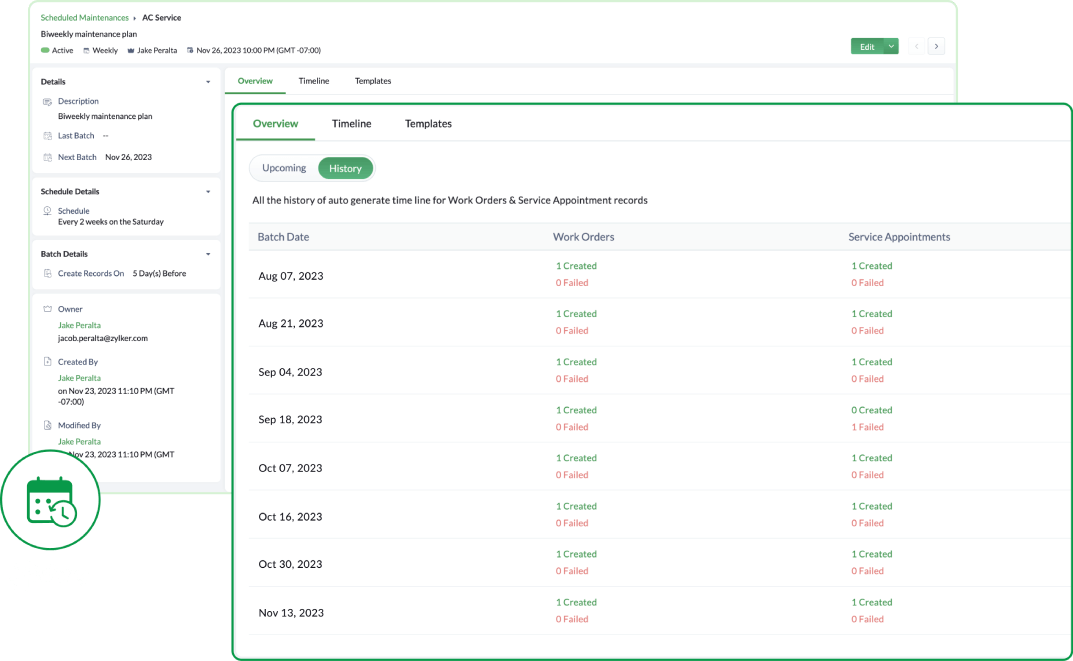The height and width of the screenshot is (661, 1073).
Task: Click 'Every 2 weeks on the Saturday' text
Action: tap(111, 222)
